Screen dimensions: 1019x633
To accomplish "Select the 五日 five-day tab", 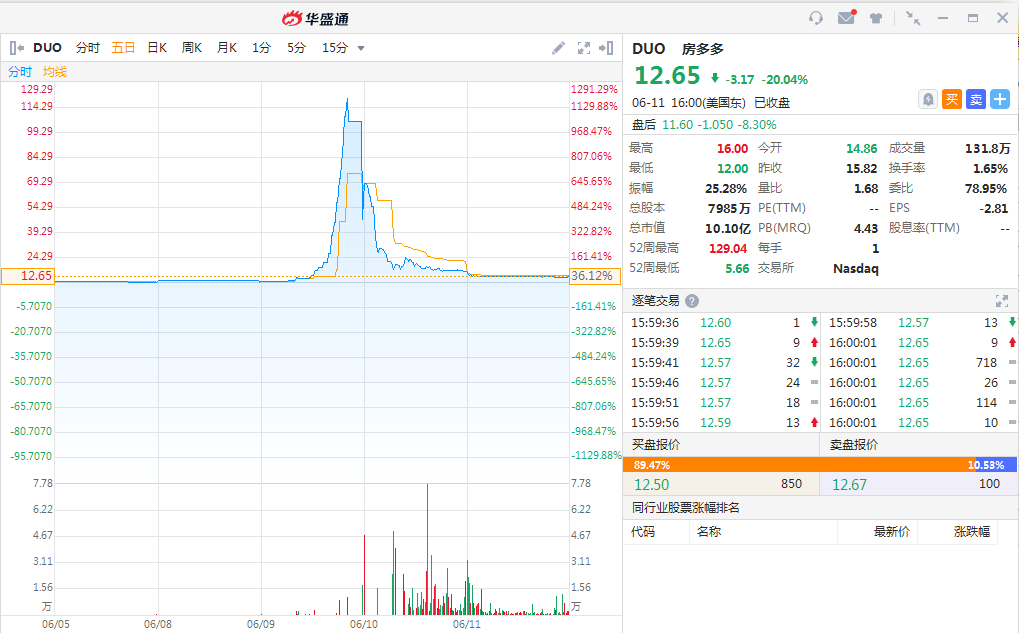I will click(x=123, y=48).
